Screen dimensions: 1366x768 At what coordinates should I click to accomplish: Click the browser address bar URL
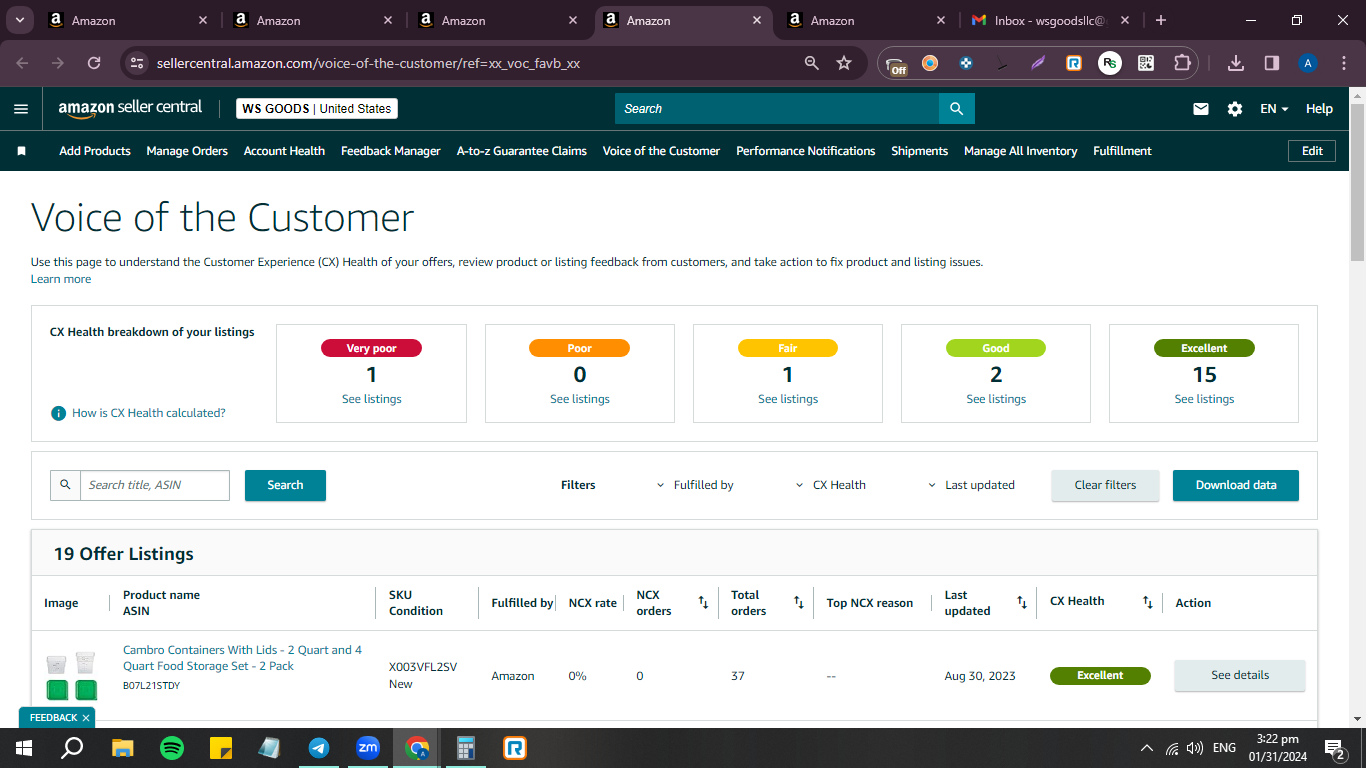coord(368,63)
